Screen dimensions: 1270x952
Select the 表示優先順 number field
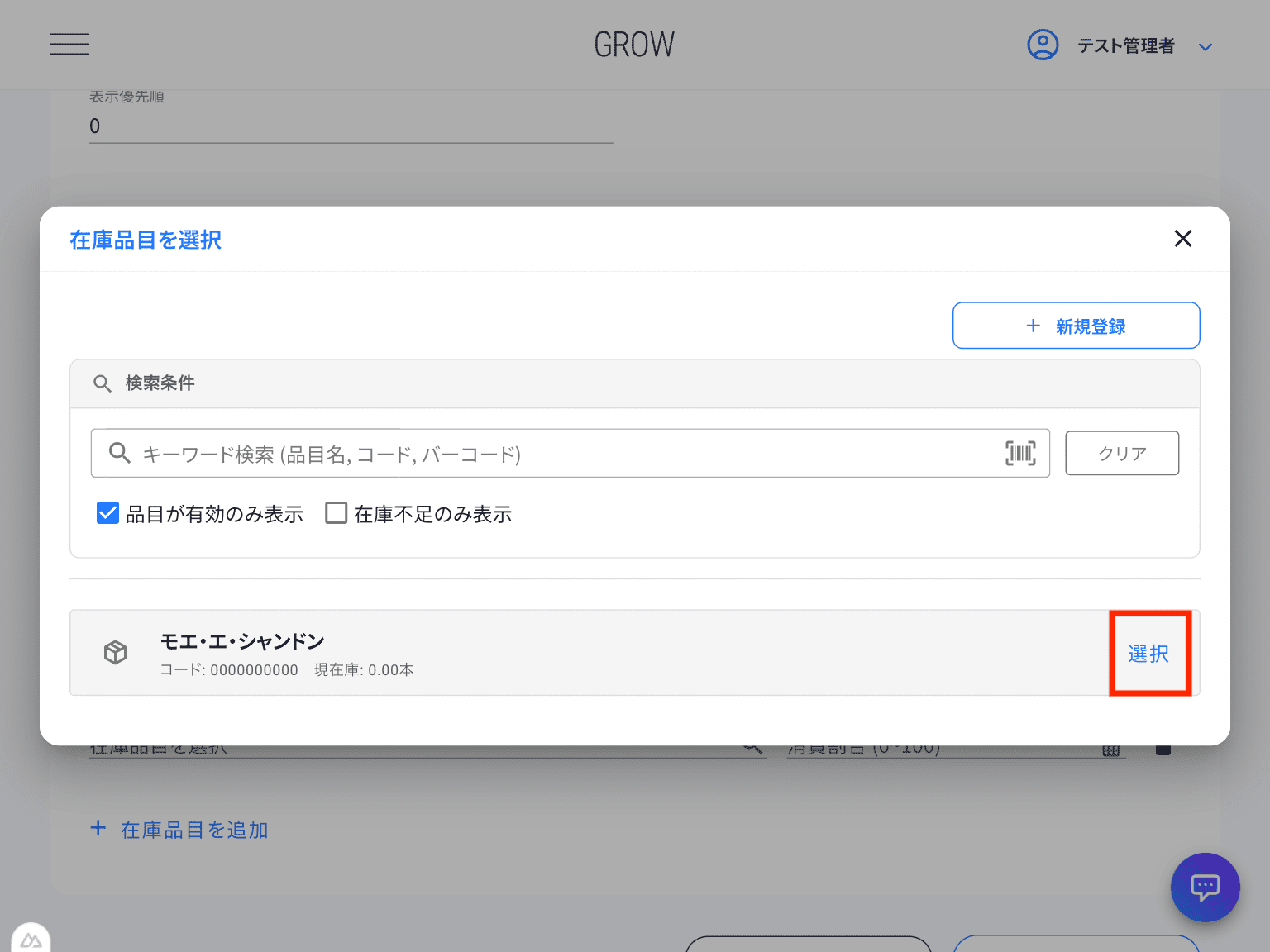(x=351, y=126)
